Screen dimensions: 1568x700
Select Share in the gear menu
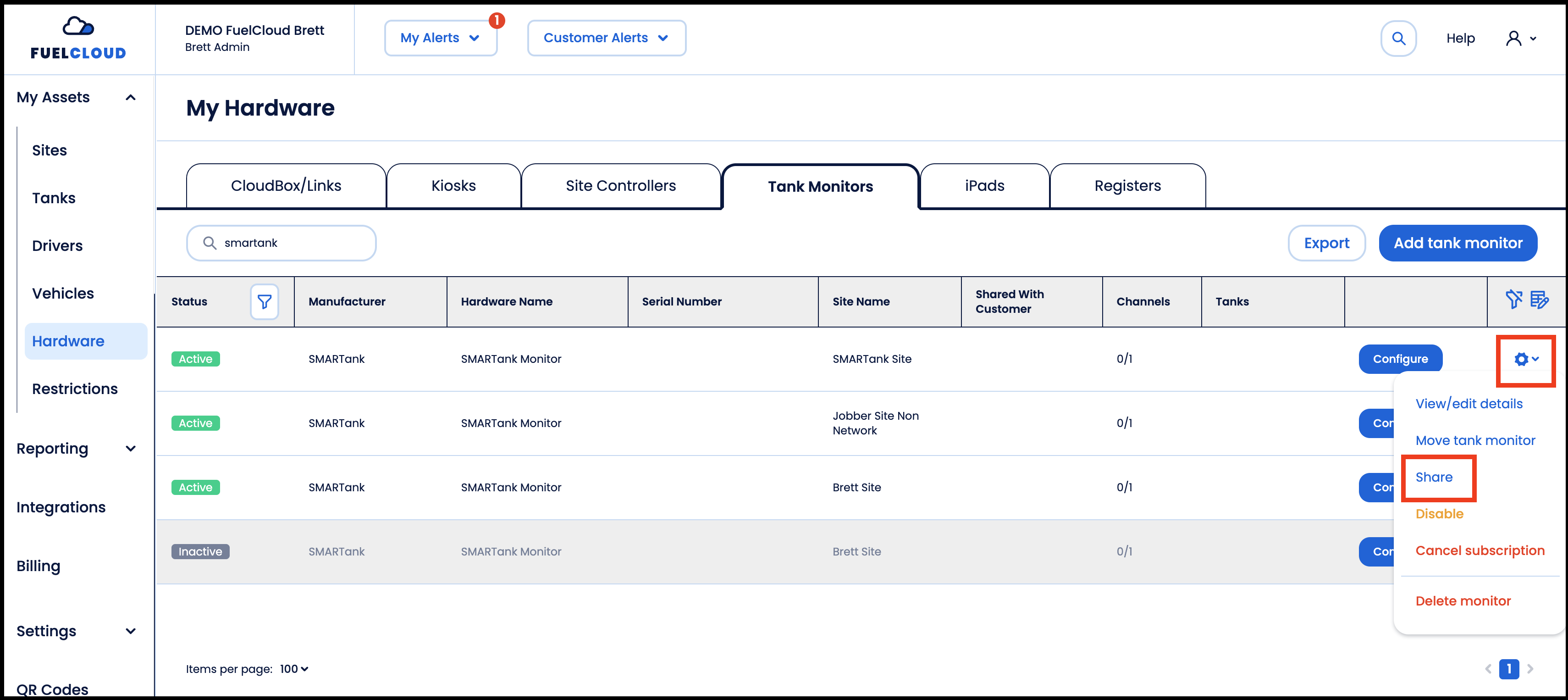point(1434,477)
